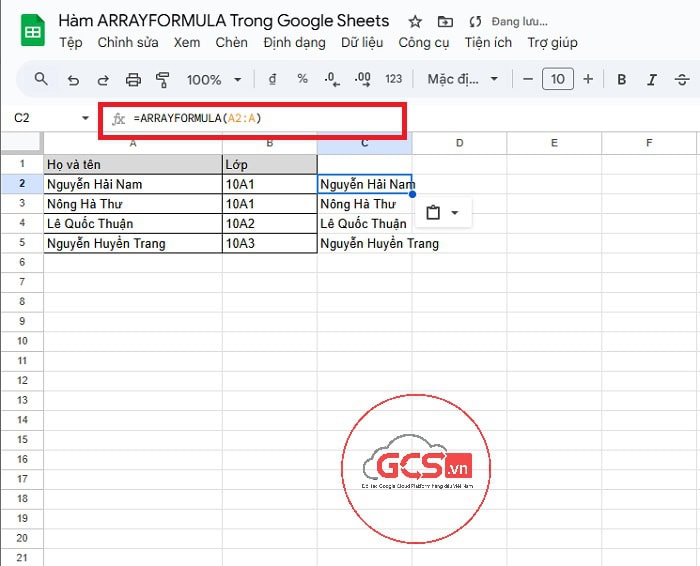This screenshot has height=566, width=700.
Task: Click the formula bar with ARRAYFORMULA
Action: 252,119
